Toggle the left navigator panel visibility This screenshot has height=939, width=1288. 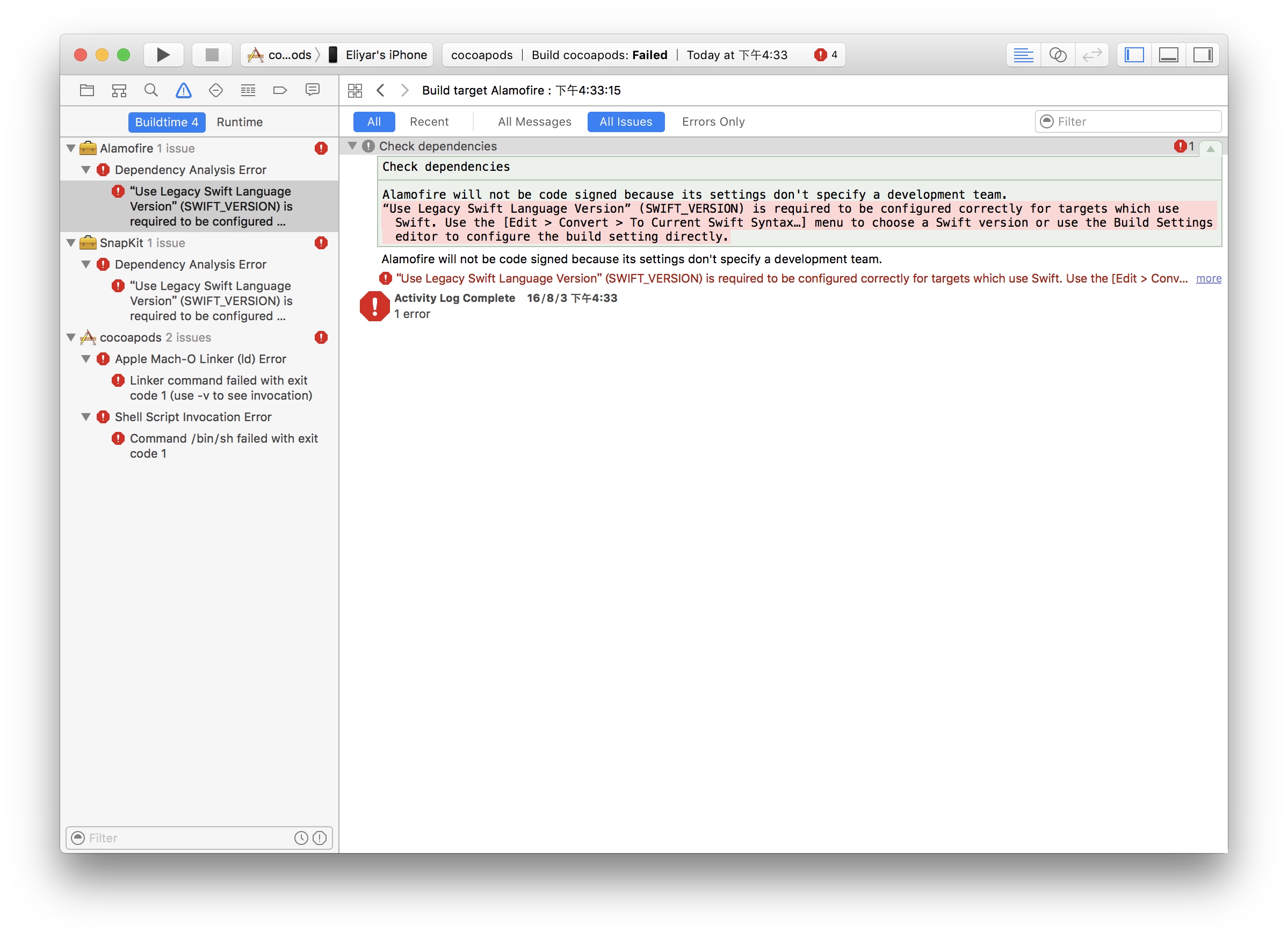tap(1133, 55)
